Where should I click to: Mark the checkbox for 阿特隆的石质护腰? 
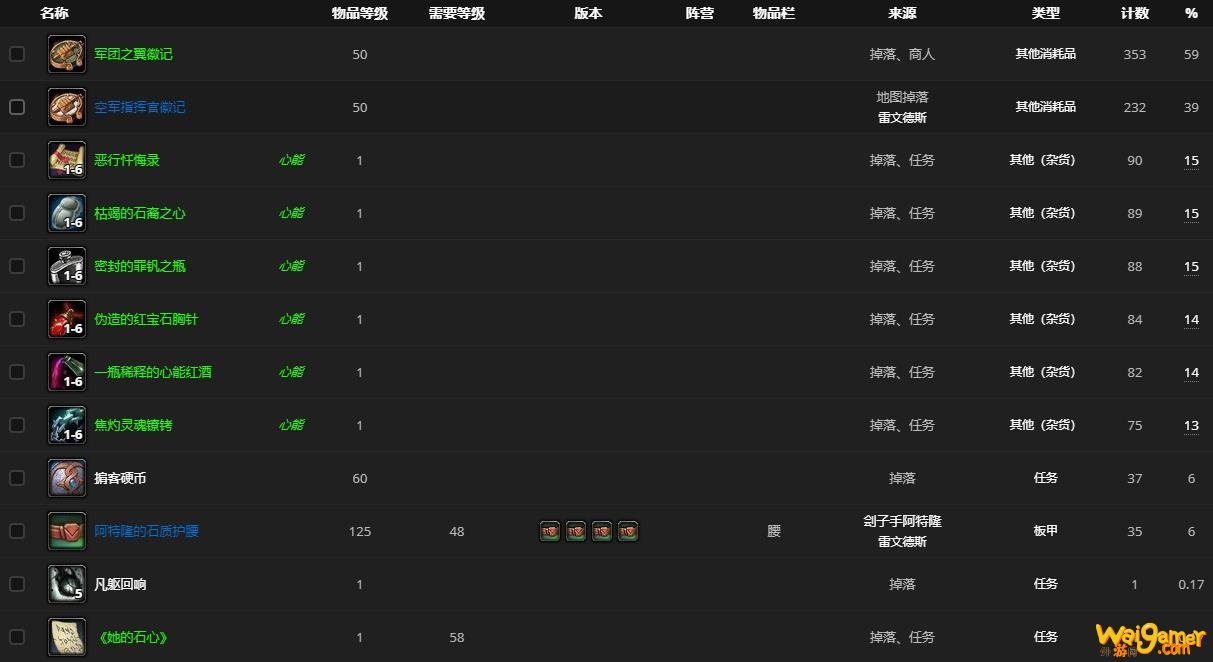point(17,531)
